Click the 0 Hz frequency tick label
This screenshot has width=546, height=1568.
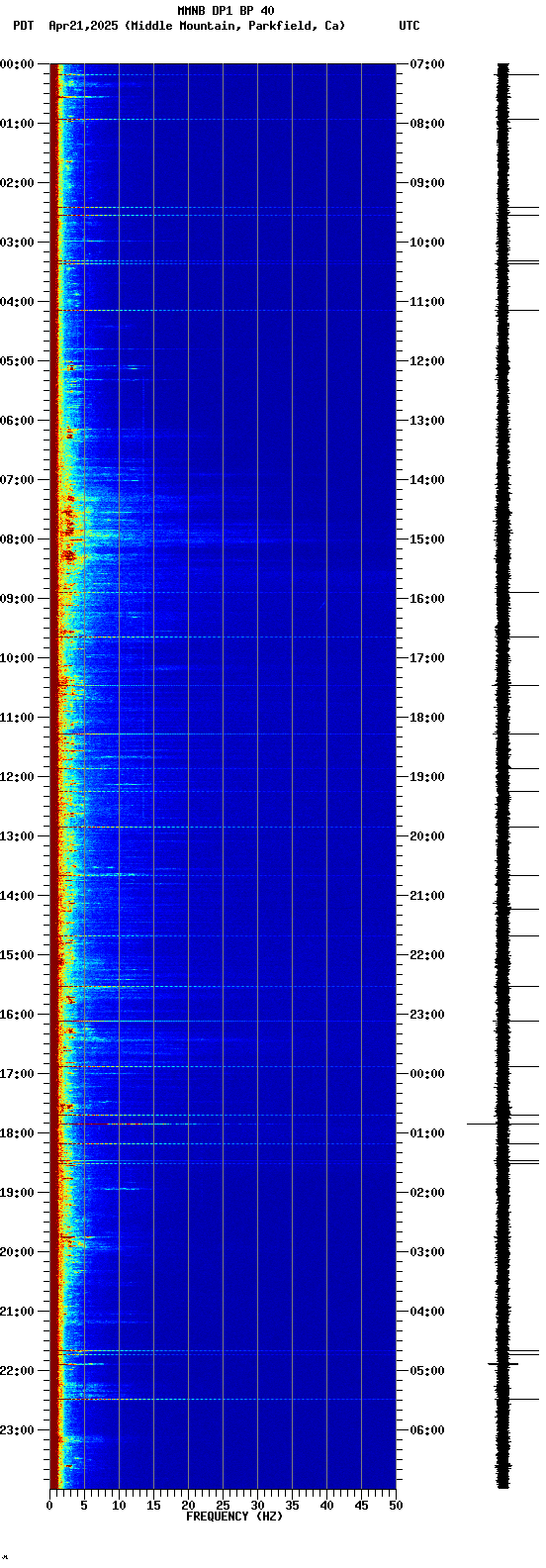point(49,1506)
